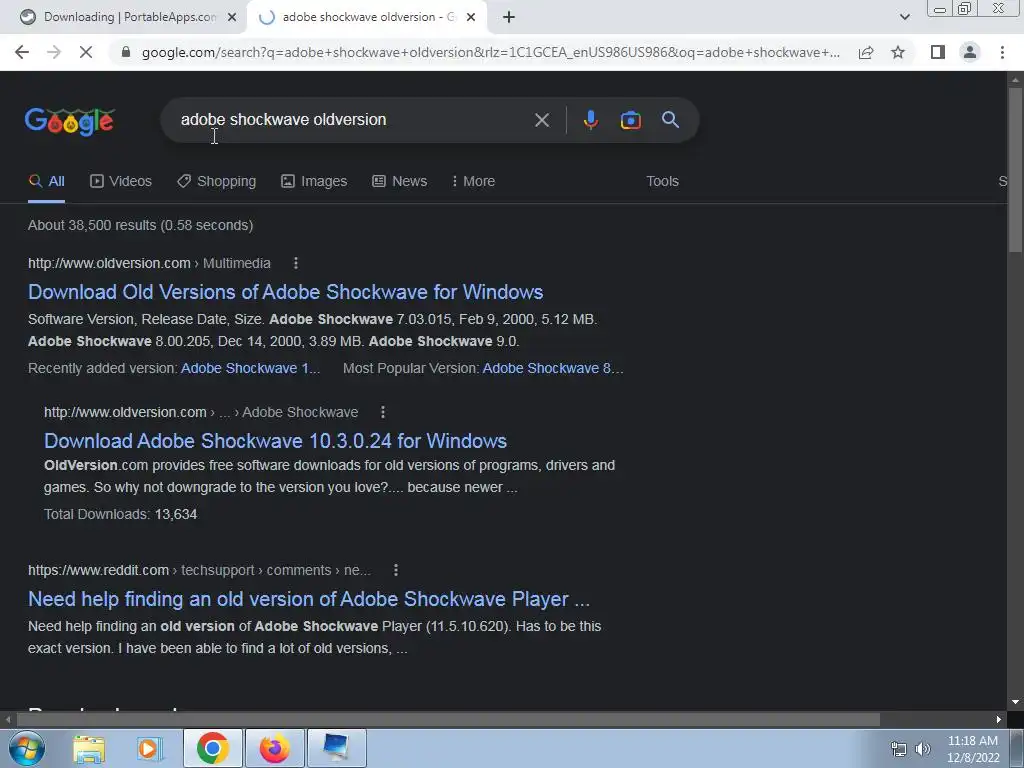The height and width of the screenshot is (768, 1024).
Task: Open a new tab with plus button
Action: [x=509, y=17]
